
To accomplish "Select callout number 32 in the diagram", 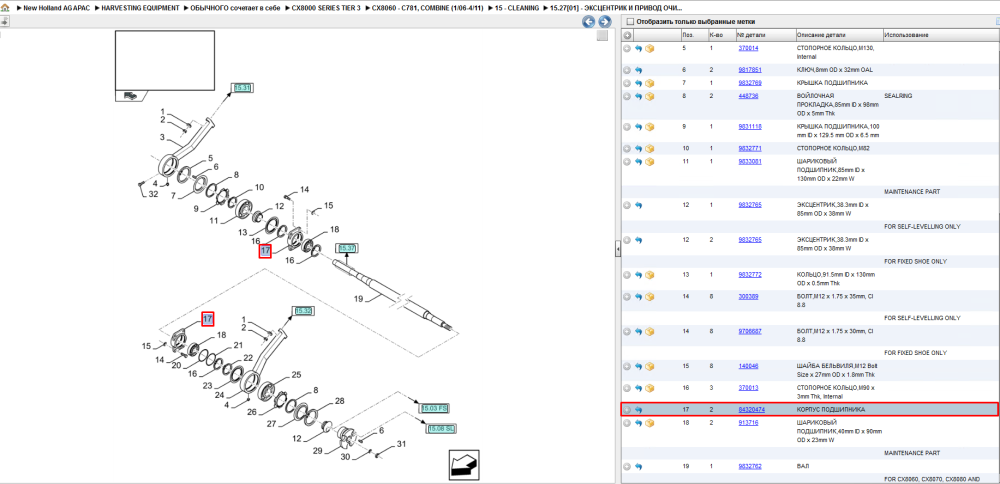I will [153, 194].
